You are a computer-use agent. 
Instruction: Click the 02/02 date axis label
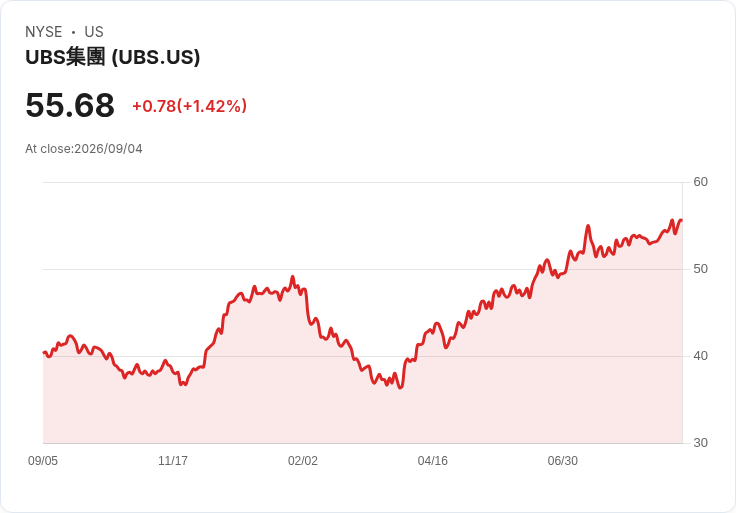point(303,461)
